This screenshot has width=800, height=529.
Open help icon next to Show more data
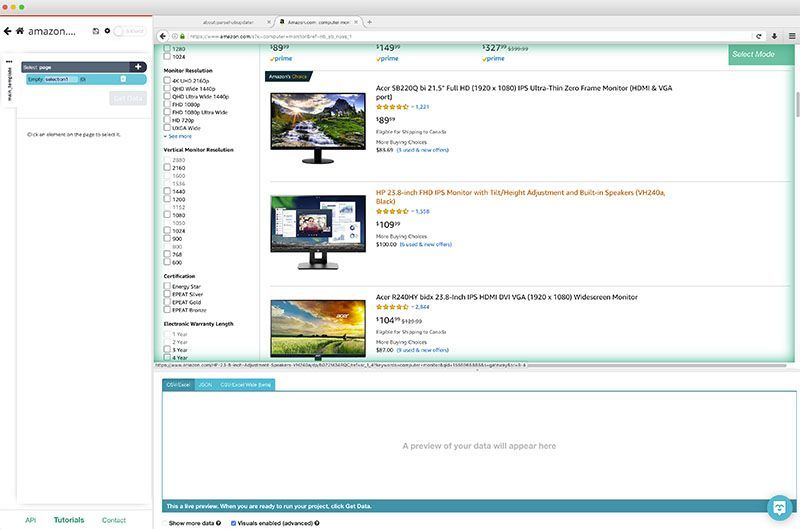click(218, 523)
